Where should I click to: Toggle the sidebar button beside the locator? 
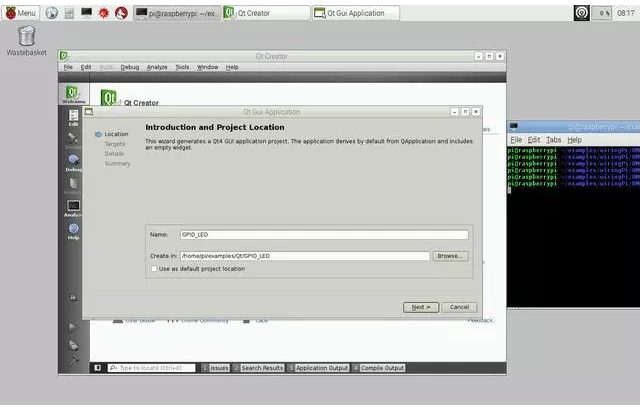click(97, 368)
